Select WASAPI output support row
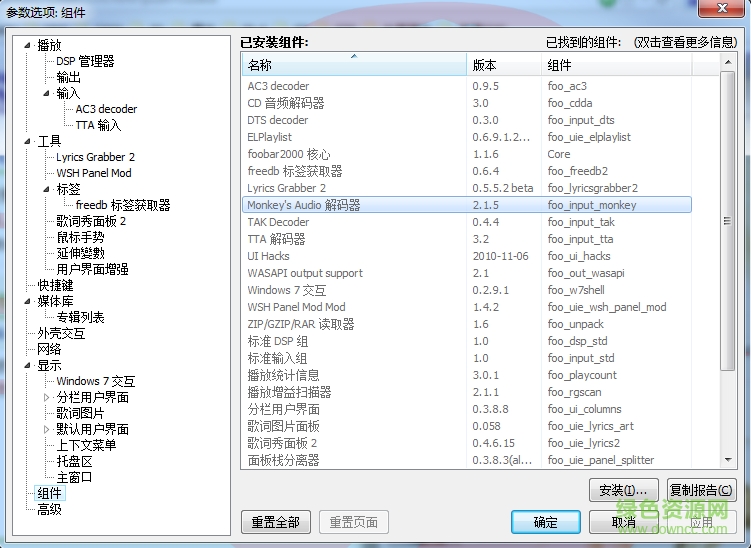 pyautogui.click(x=467, y=273)
